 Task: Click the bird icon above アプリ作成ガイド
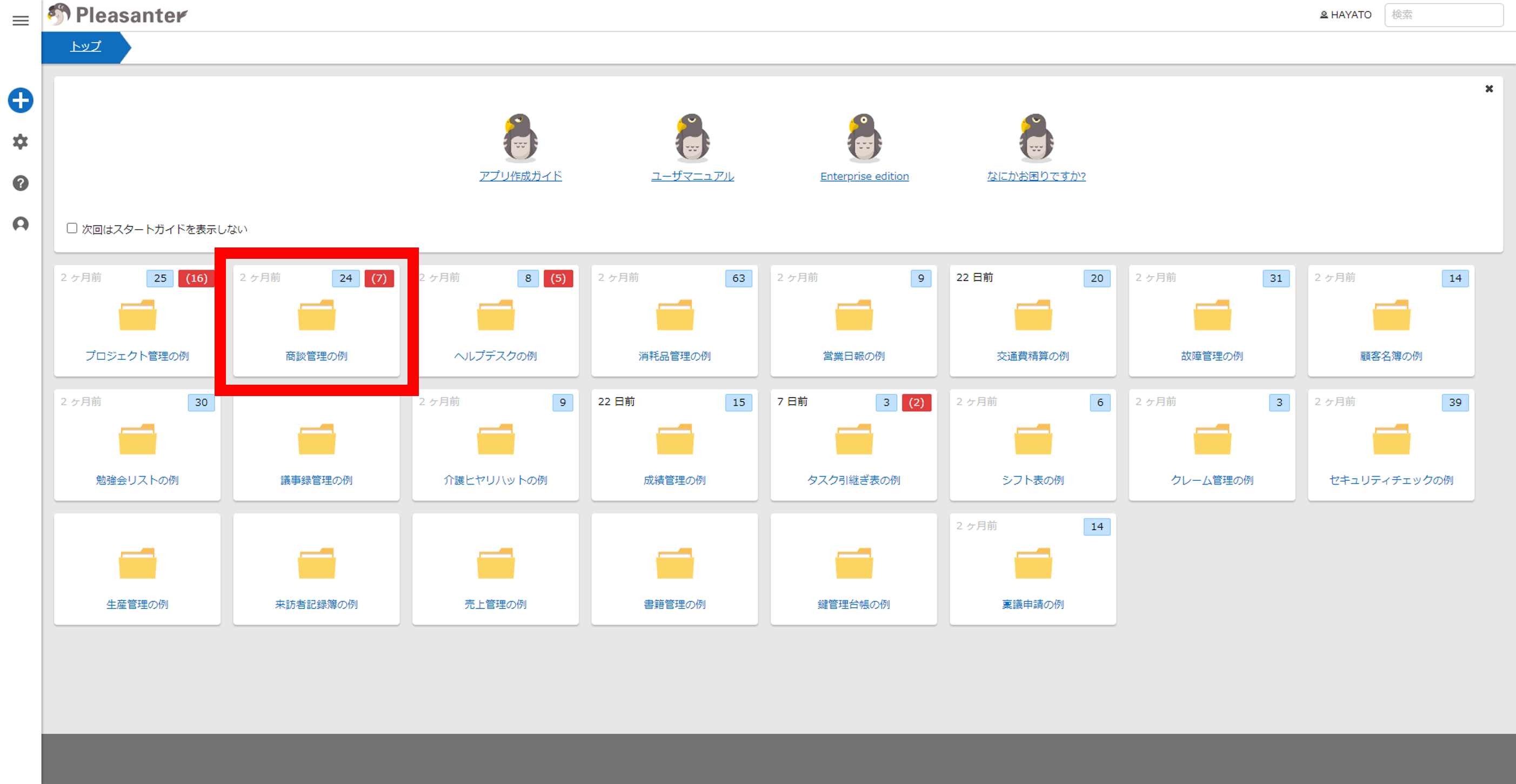520,138
